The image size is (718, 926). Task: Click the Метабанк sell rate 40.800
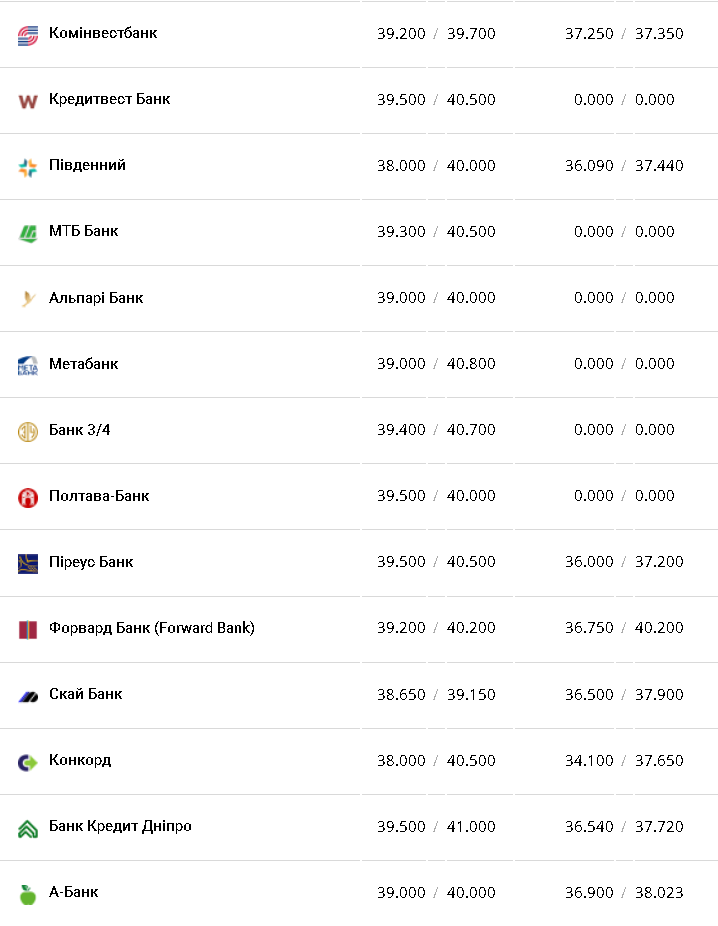(471, 364)
